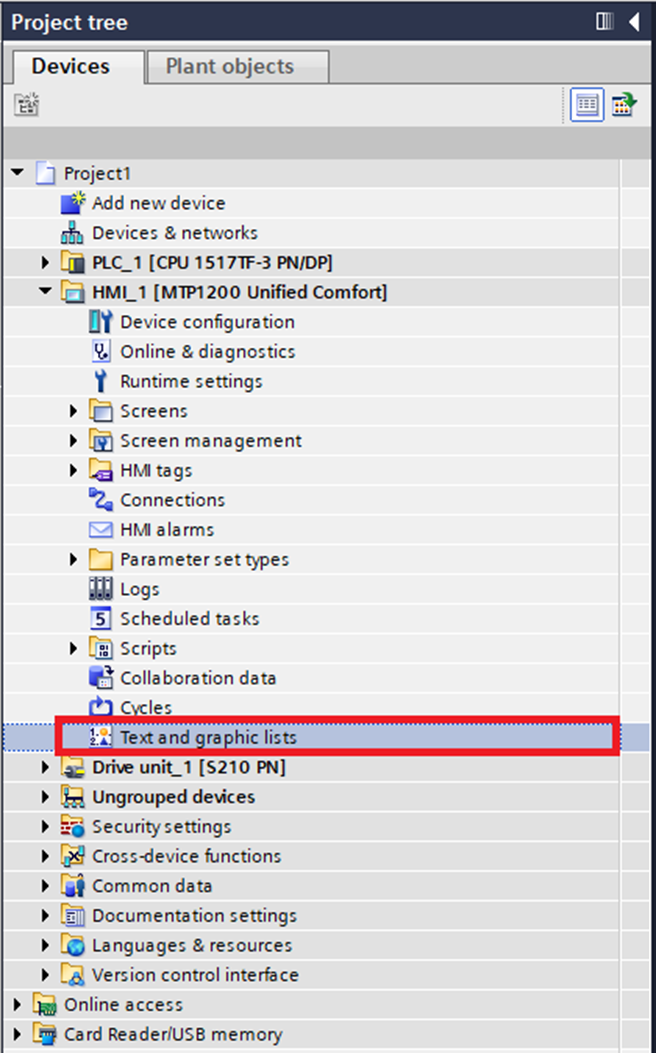Expand Common data

[x=45, y=885]
